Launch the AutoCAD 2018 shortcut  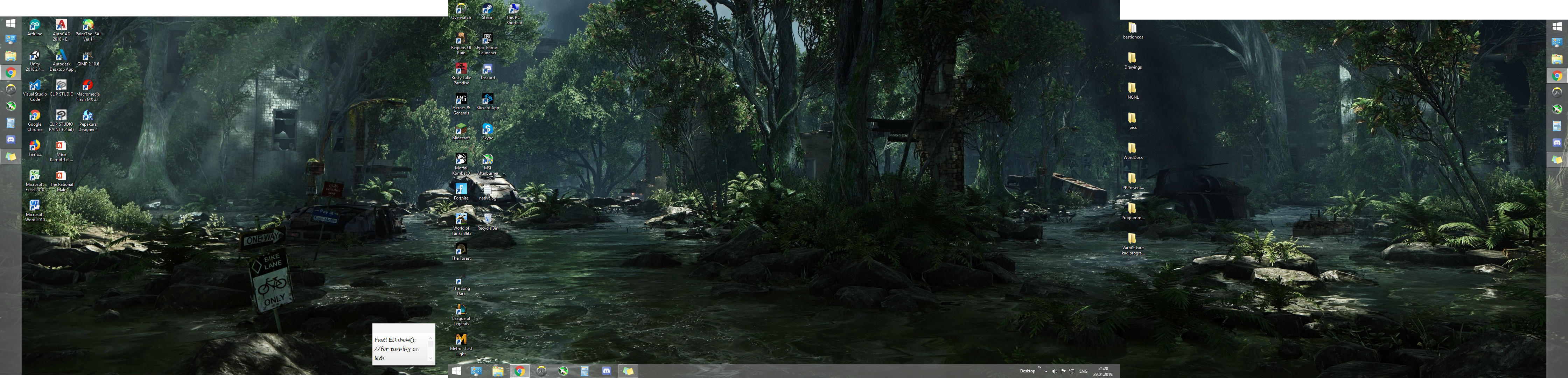point(62,30)
